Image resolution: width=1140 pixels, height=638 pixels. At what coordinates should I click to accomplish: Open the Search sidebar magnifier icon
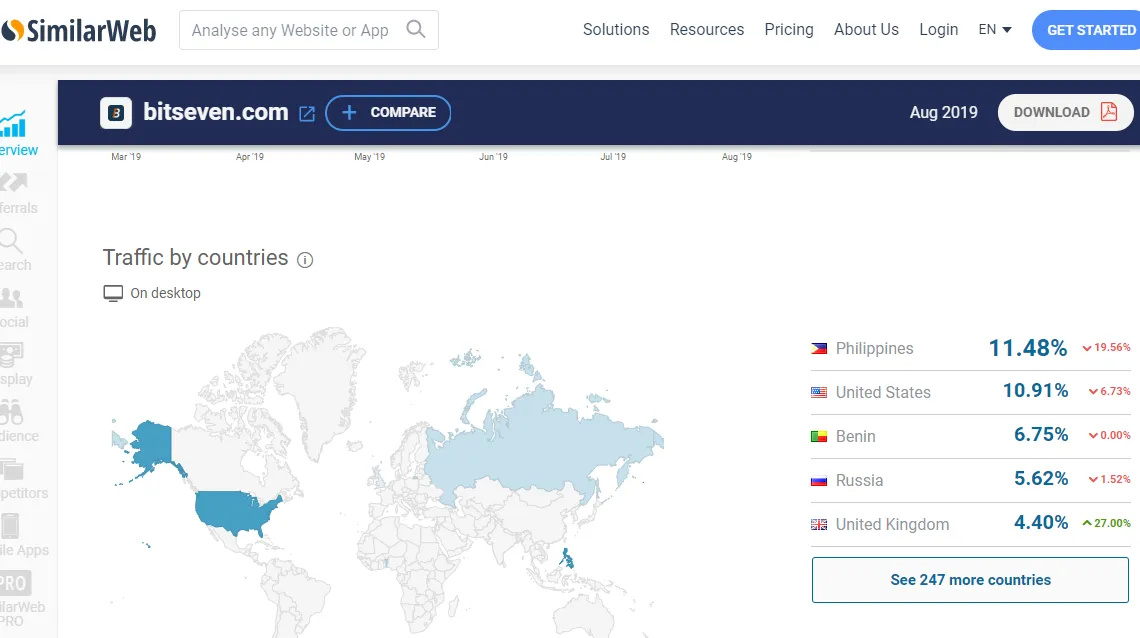point(11,240)
